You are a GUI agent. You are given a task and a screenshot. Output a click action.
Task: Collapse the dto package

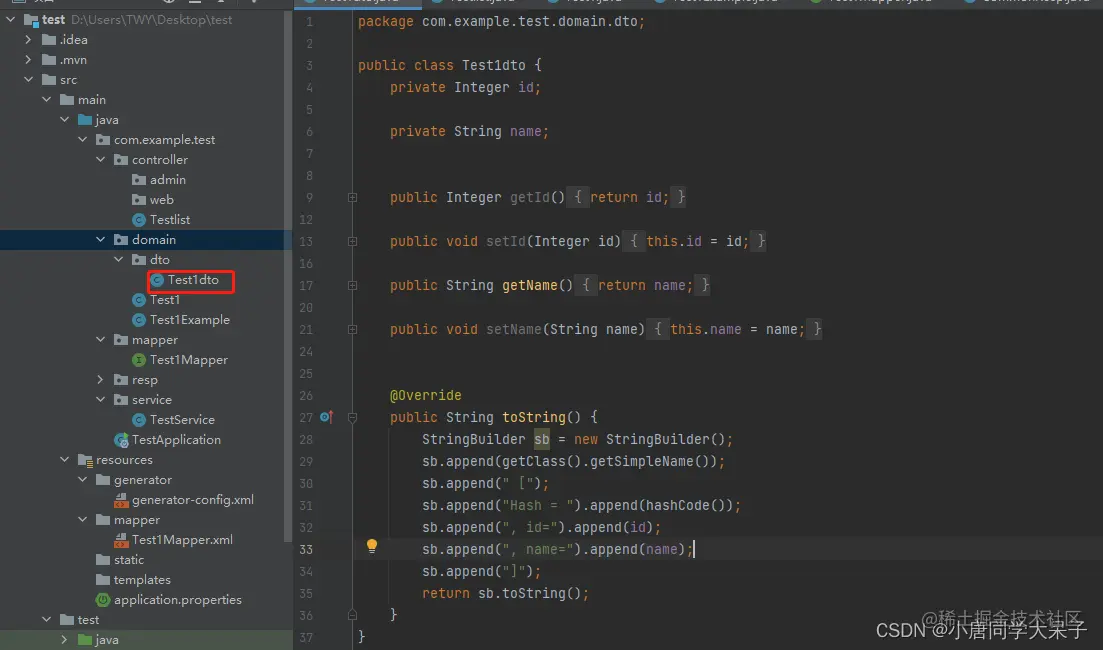pyautogui.click(x=118, y=260)
